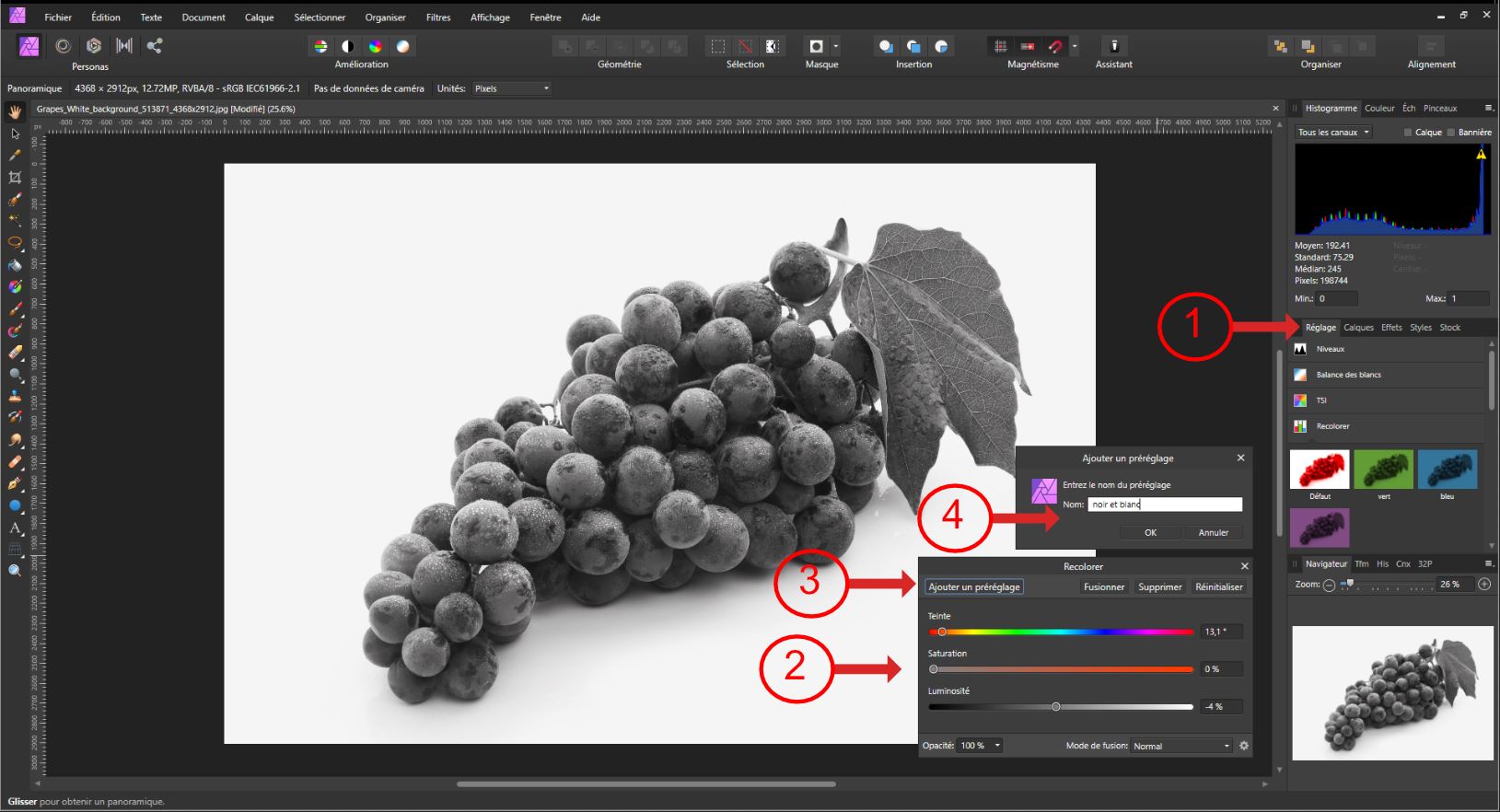The image size is (1500, 812).
Task: Select the Pen tool
Action: click(15, 483)
